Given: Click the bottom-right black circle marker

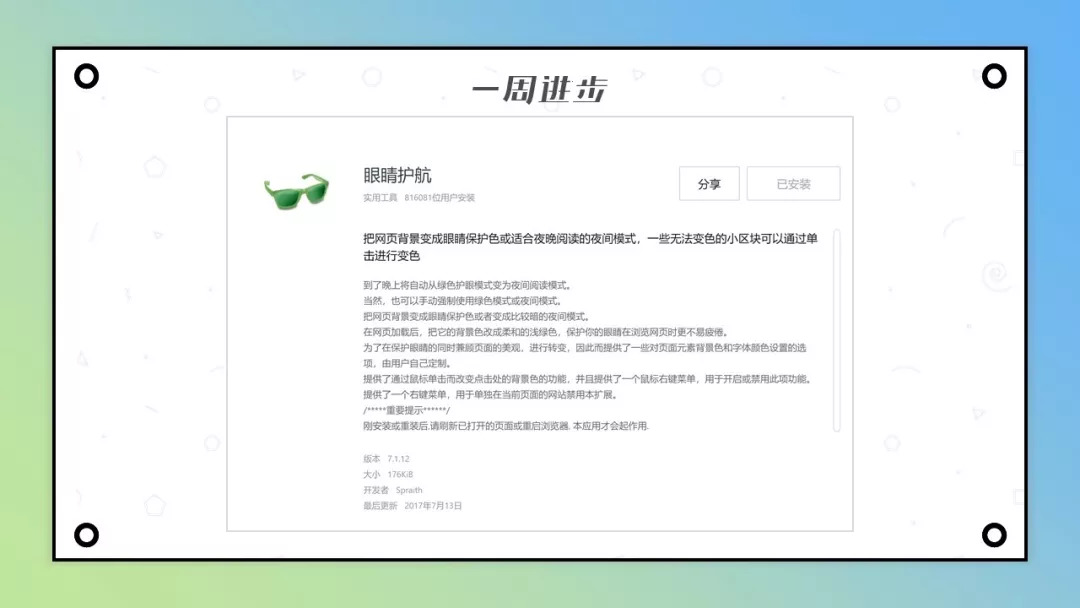Looking at the screenshot, I should tap(993, 533).
